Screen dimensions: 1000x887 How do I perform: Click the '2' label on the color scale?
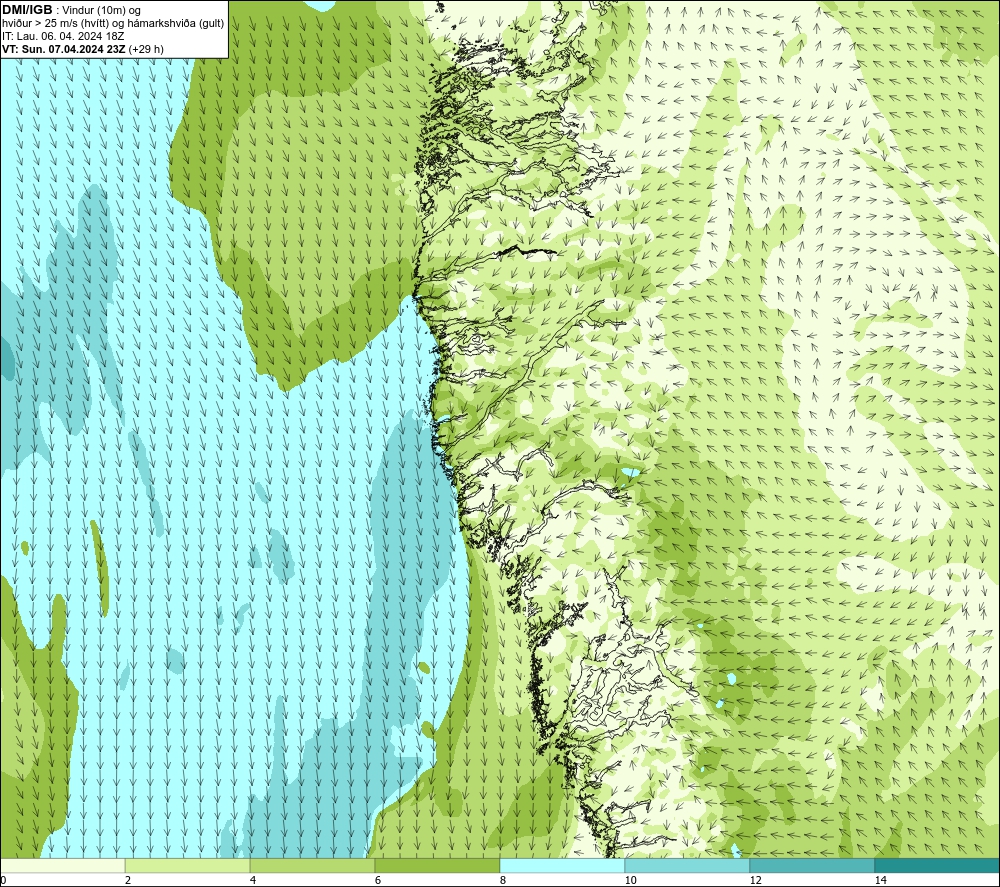click(x=128, y=881)
